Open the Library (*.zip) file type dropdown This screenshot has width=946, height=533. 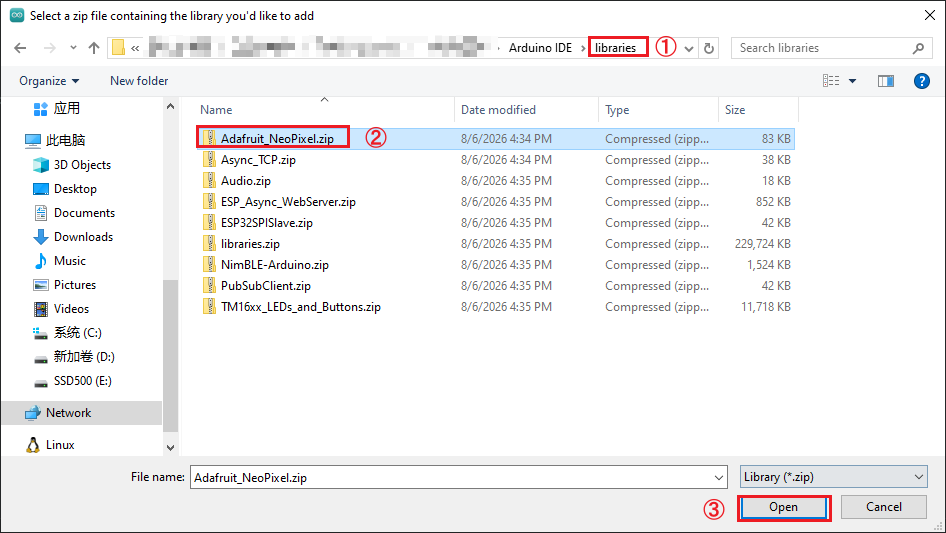pos(834,477)
